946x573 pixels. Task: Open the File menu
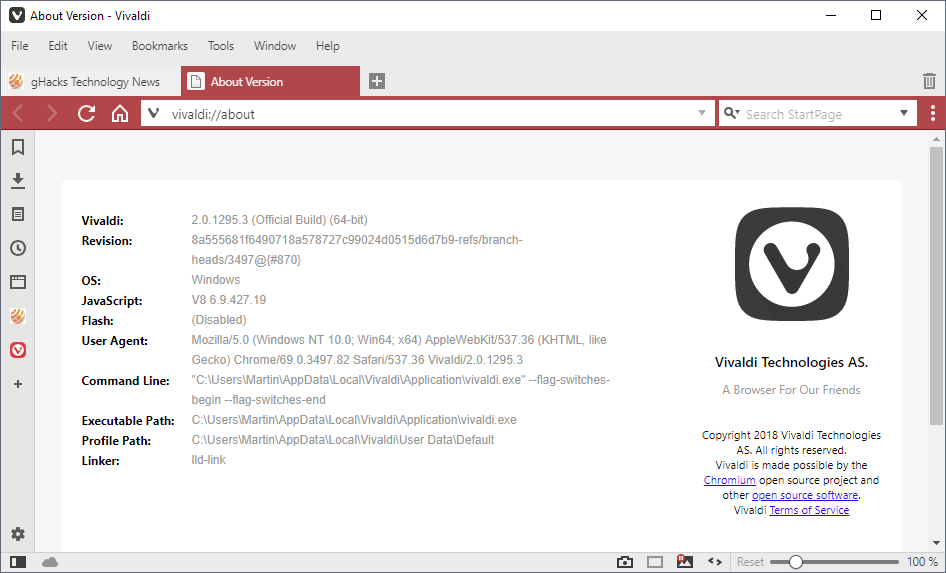pos(20,46)
